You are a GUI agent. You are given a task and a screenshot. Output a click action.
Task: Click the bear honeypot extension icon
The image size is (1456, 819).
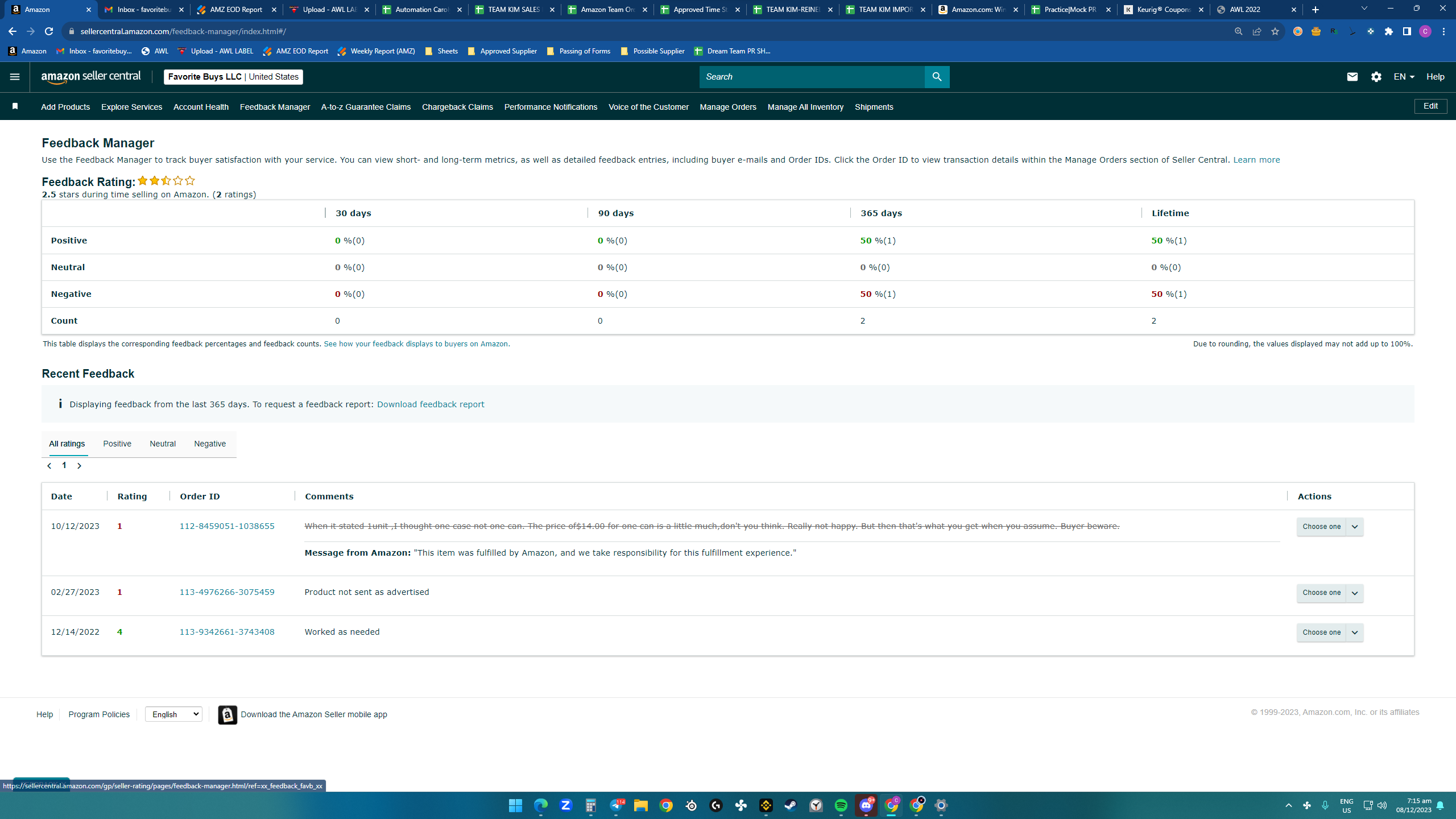pos(1316,31)
